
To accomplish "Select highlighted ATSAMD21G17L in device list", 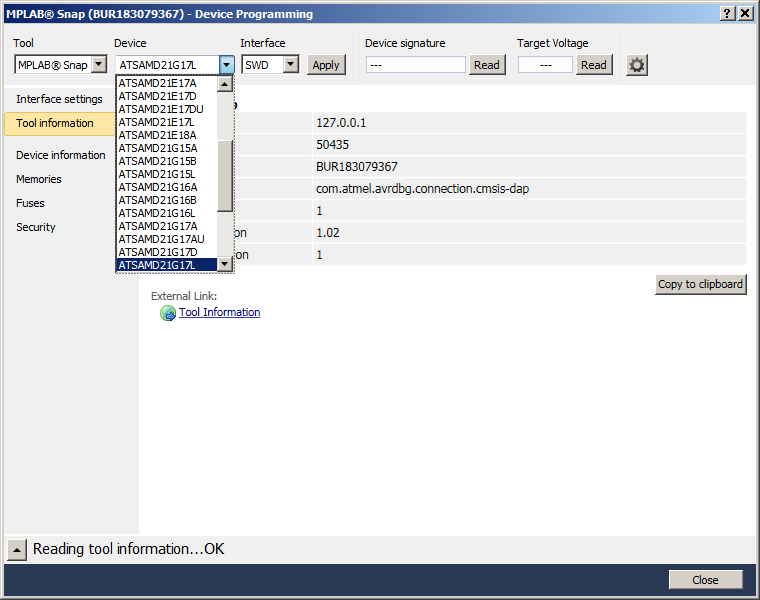I will [x=167, y=266].
